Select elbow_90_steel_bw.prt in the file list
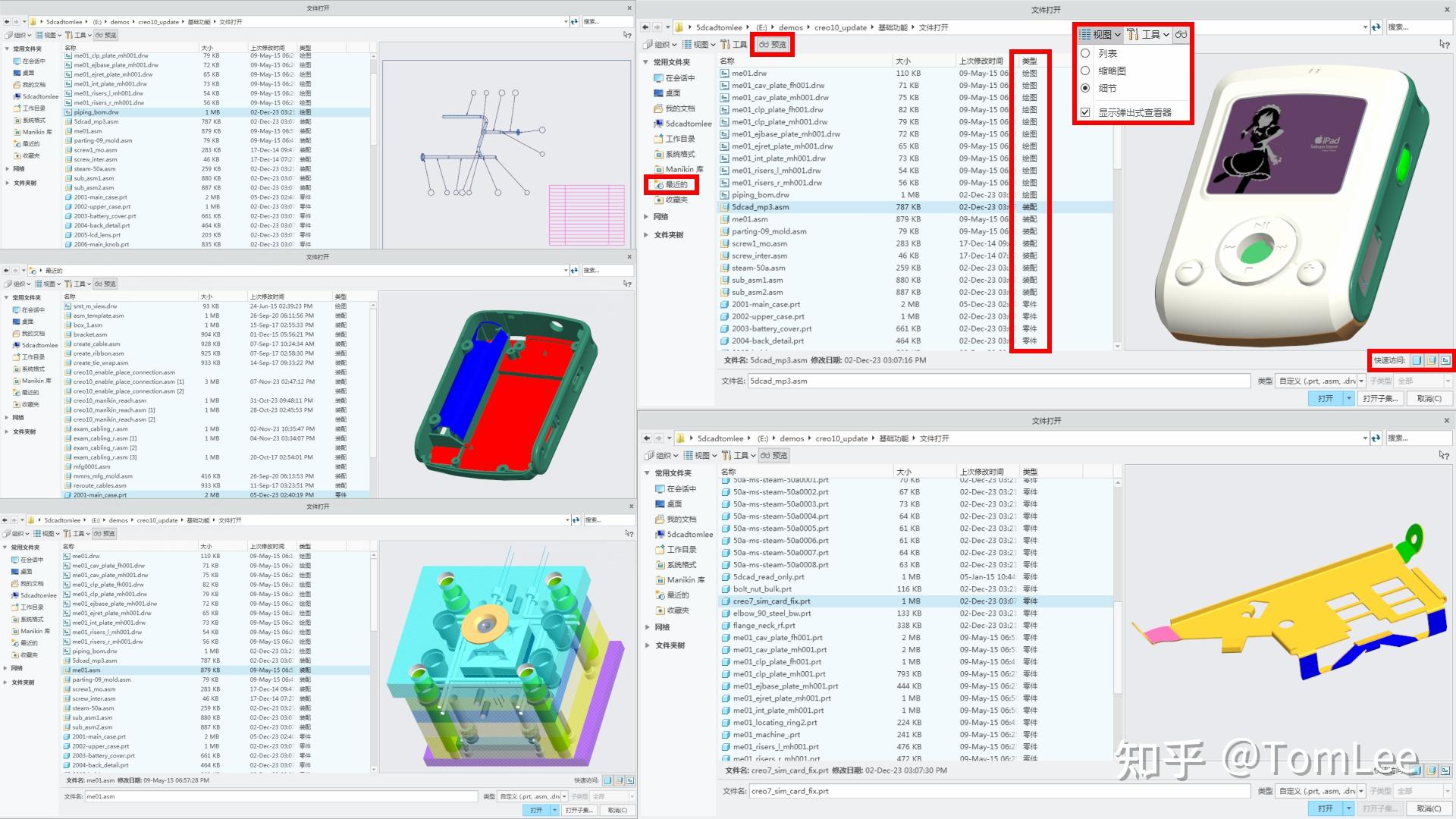The width and height of the screenshot is (1456, 819). click(x=771, y=613)
